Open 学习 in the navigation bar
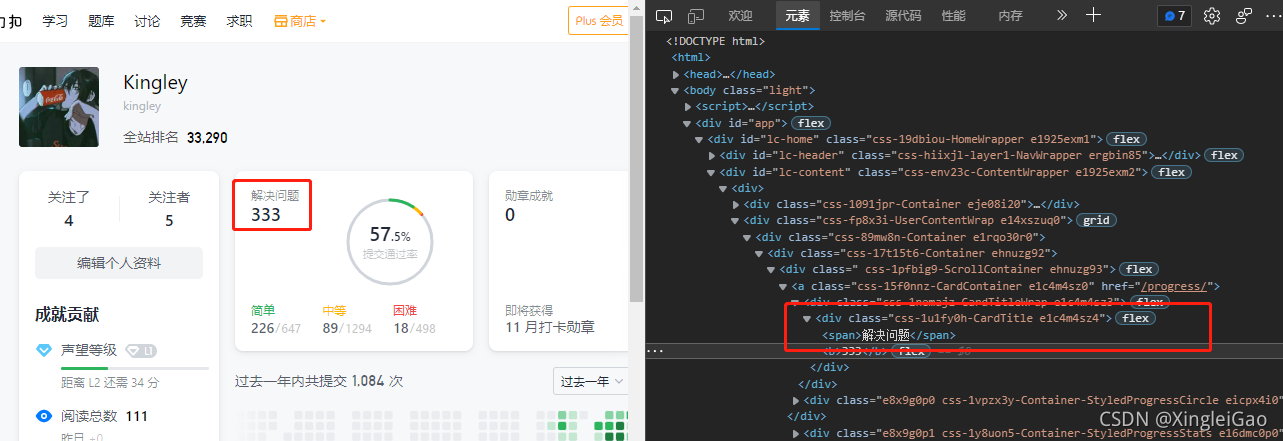This screenshot has width=1283, height=441. pyautogui.click(x=55, y=21)
